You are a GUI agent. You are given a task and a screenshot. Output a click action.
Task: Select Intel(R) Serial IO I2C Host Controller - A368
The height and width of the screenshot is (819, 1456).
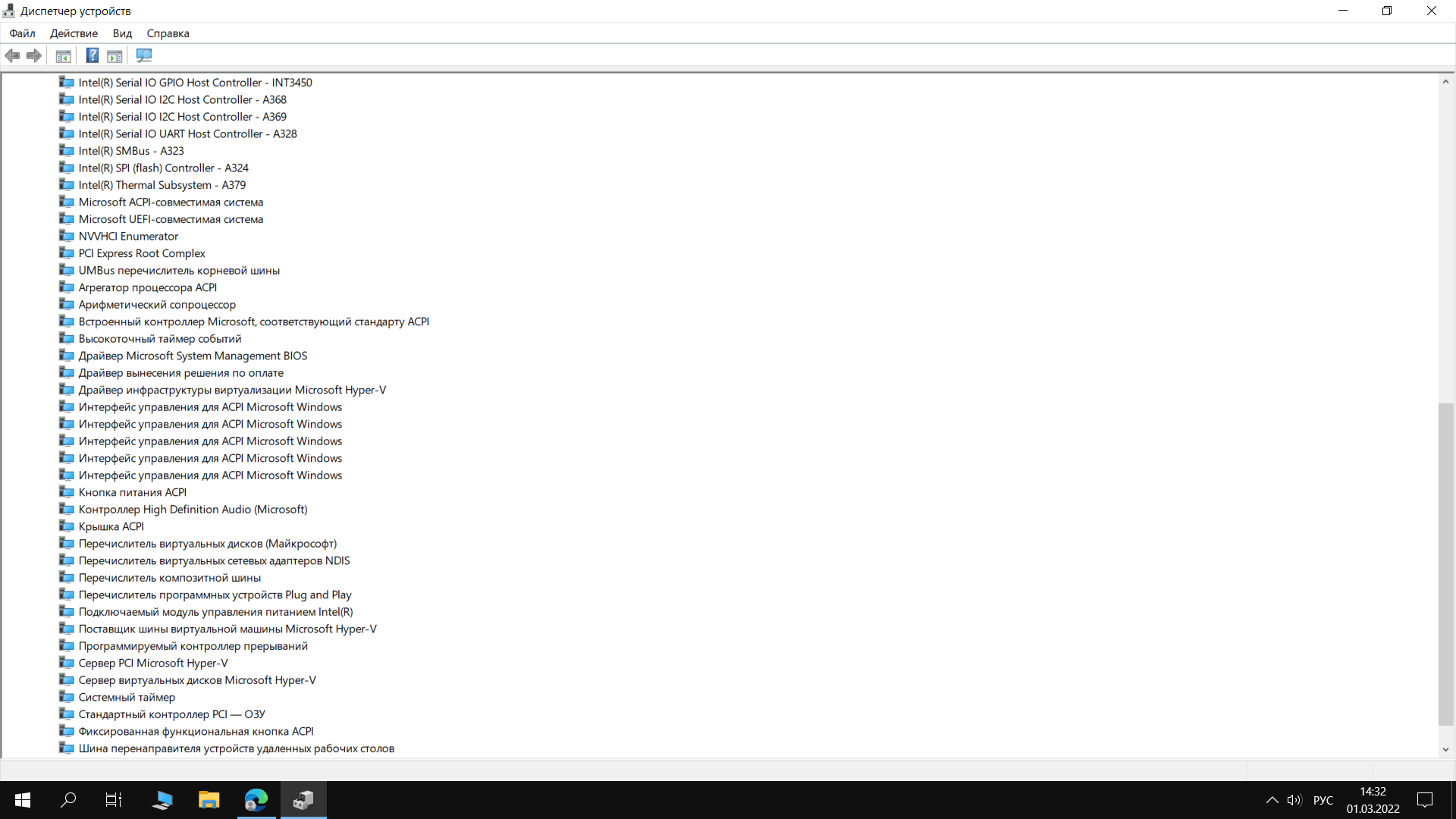coord(182,99)
